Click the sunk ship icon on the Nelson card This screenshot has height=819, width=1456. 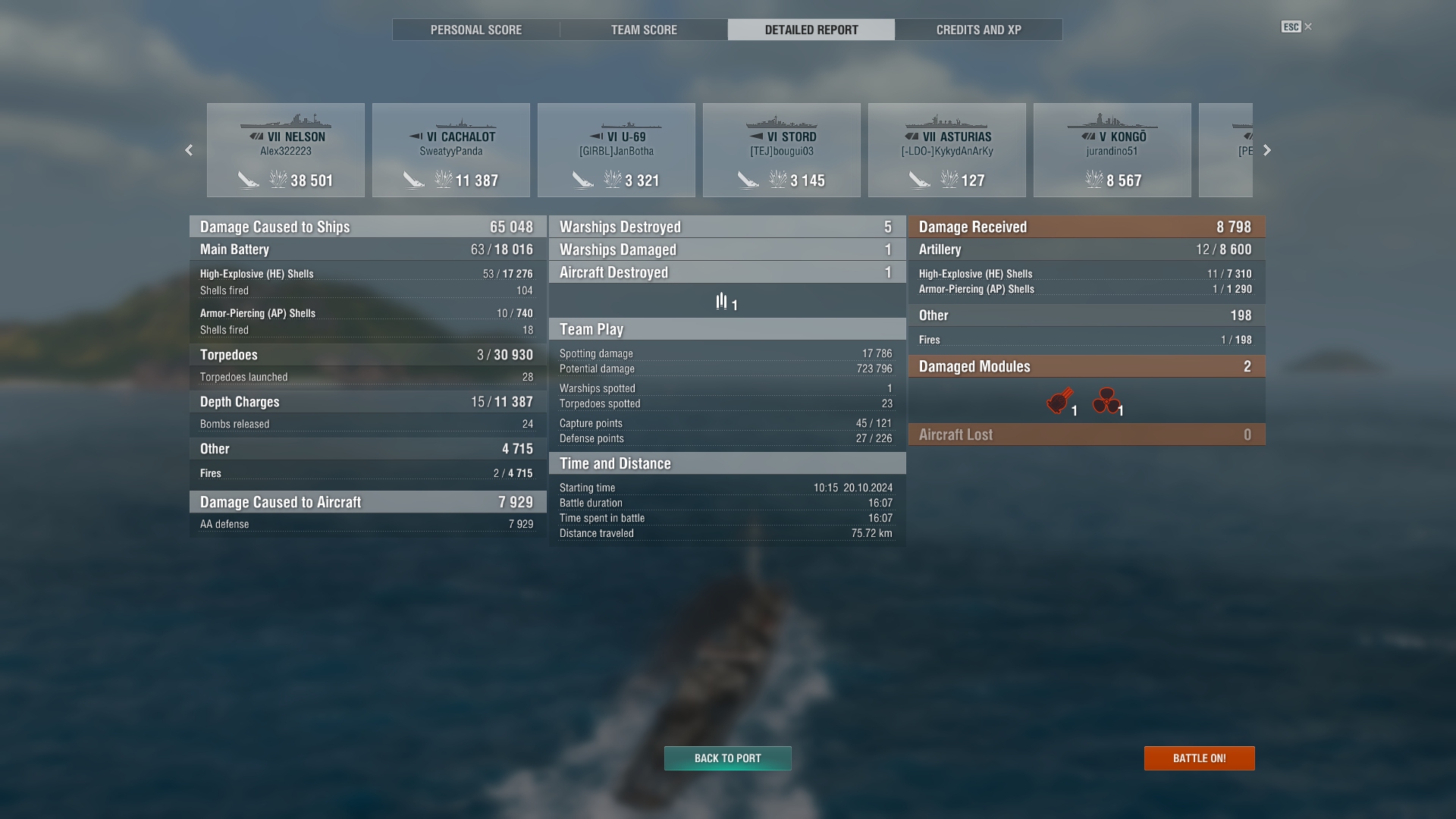tap(248, 180)
